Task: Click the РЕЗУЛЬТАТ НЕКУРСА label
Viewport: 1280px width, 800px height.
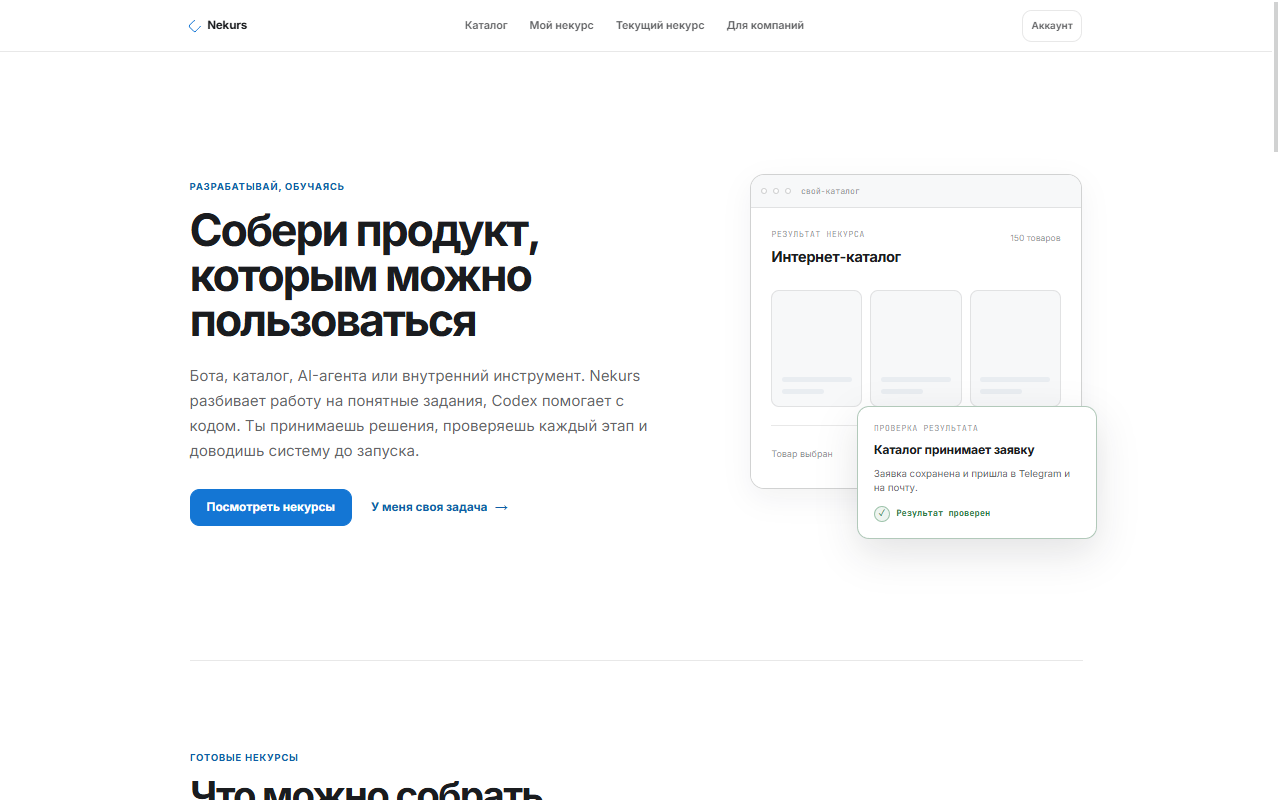Action: pyautogui.click(x=818, y=234)
